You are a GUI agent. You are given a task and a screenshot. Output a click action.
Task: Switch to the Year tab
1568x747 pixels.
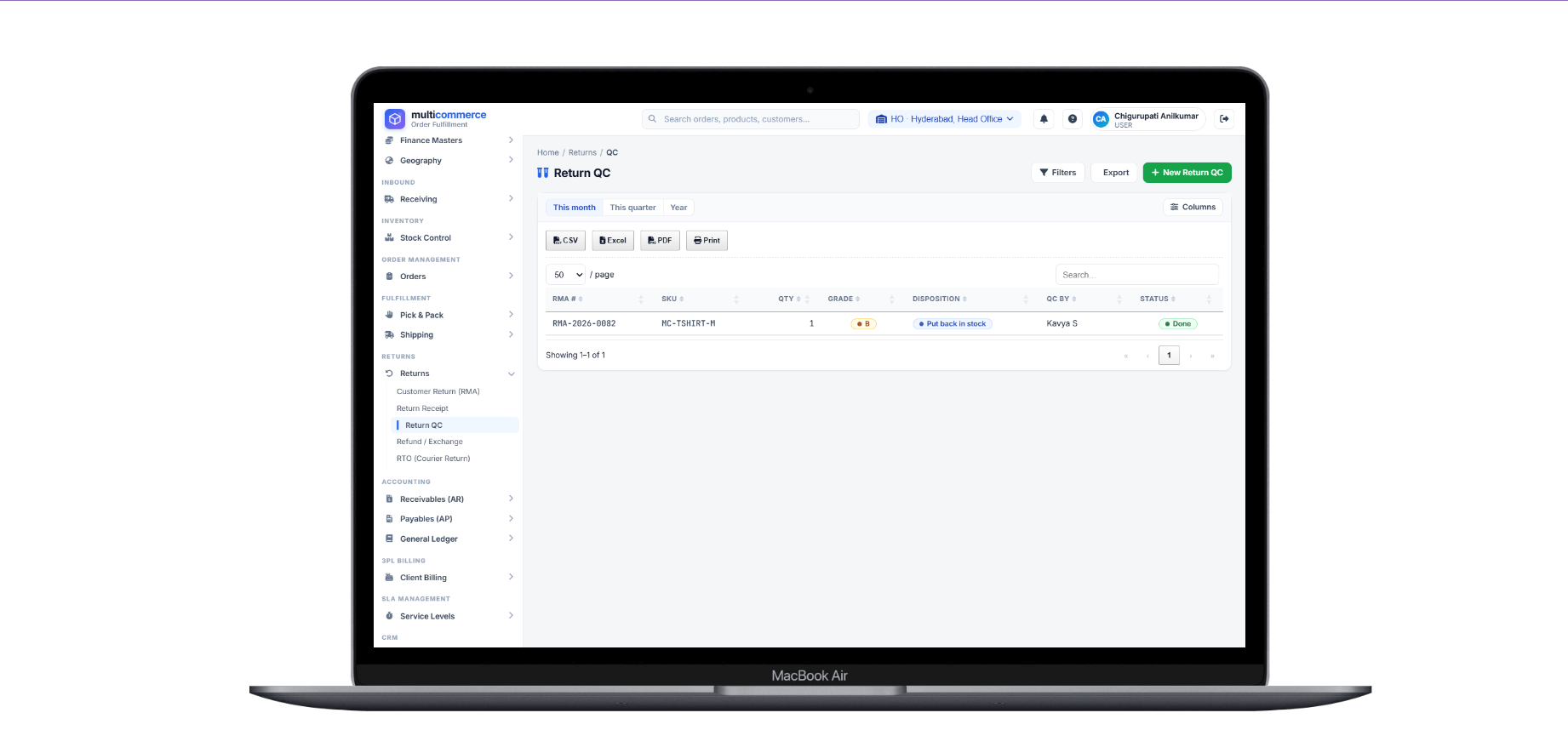point(678,208)
